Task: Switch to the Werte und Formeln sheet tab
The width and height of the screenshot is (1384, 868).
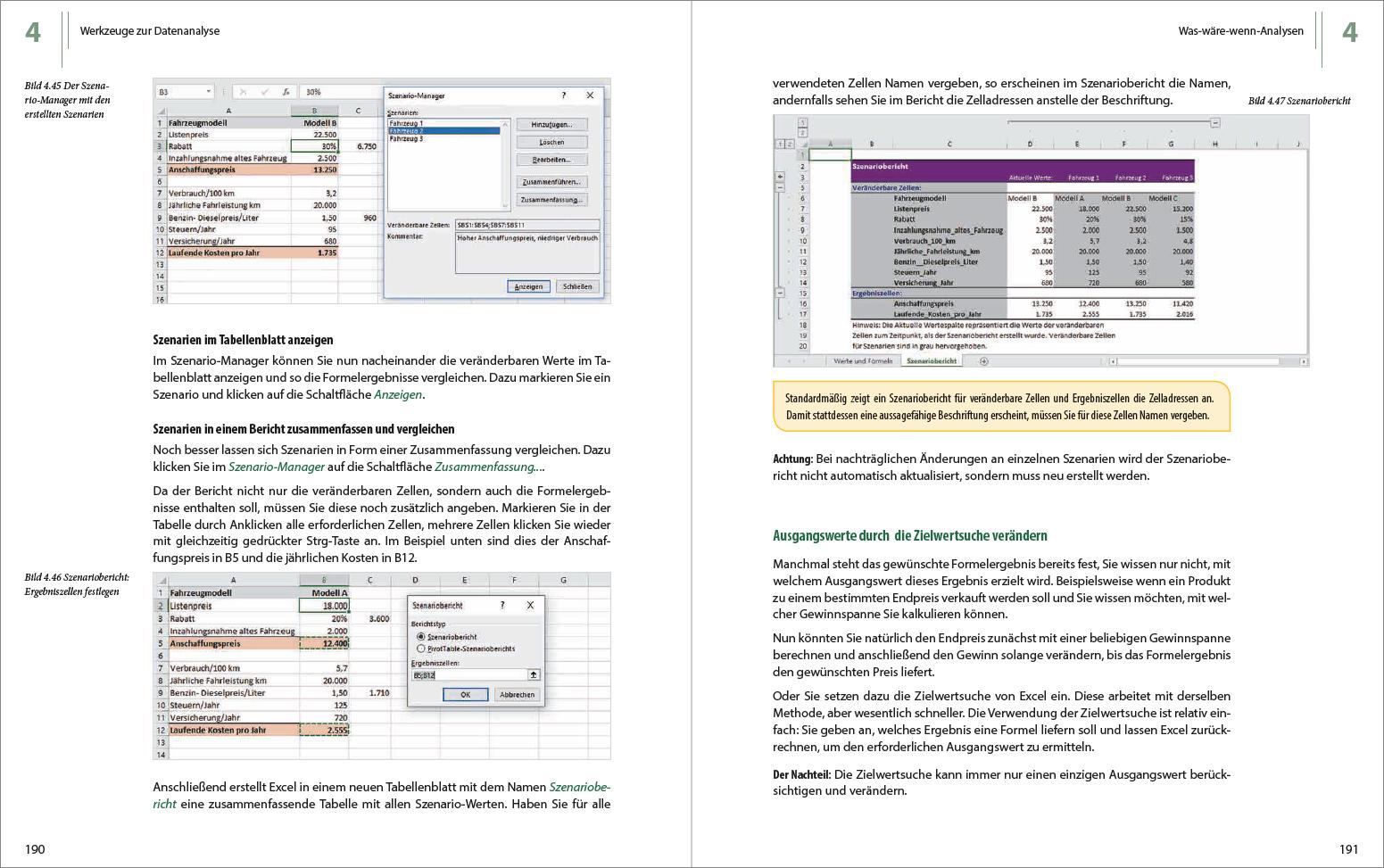Action: (862, 360)
